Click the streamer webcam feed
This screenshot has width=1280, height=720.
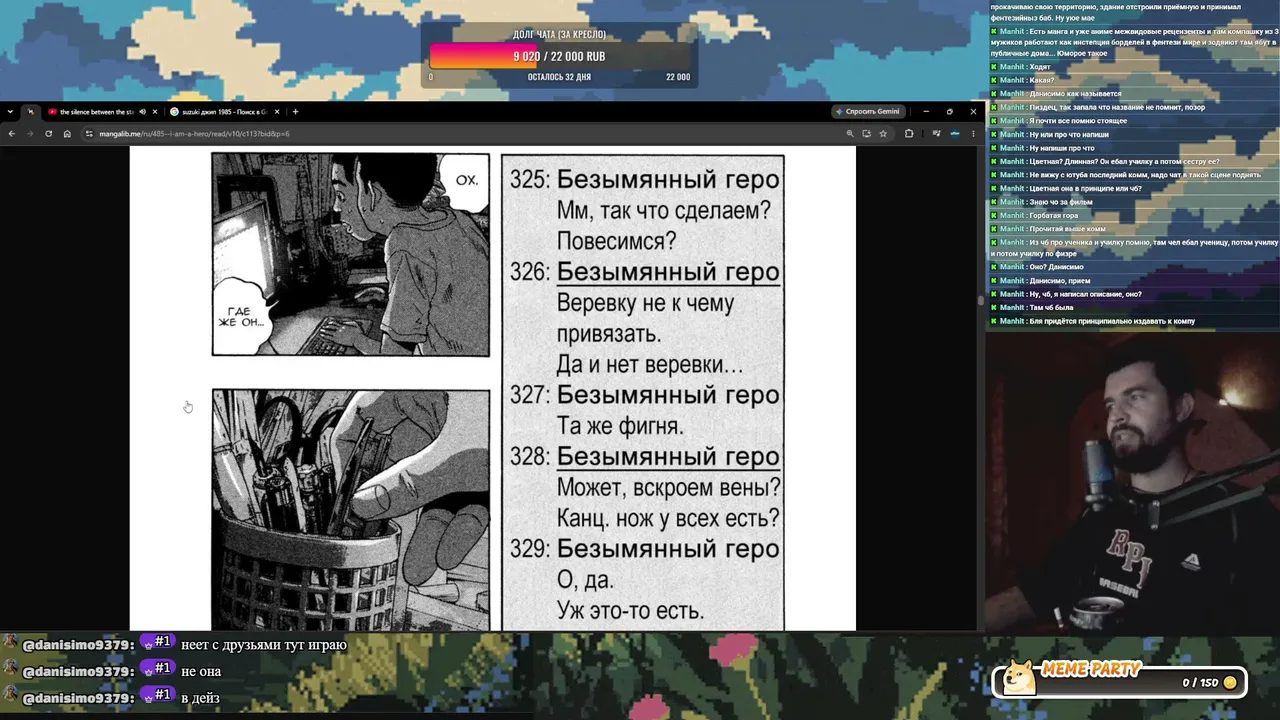click(1132, 480)
